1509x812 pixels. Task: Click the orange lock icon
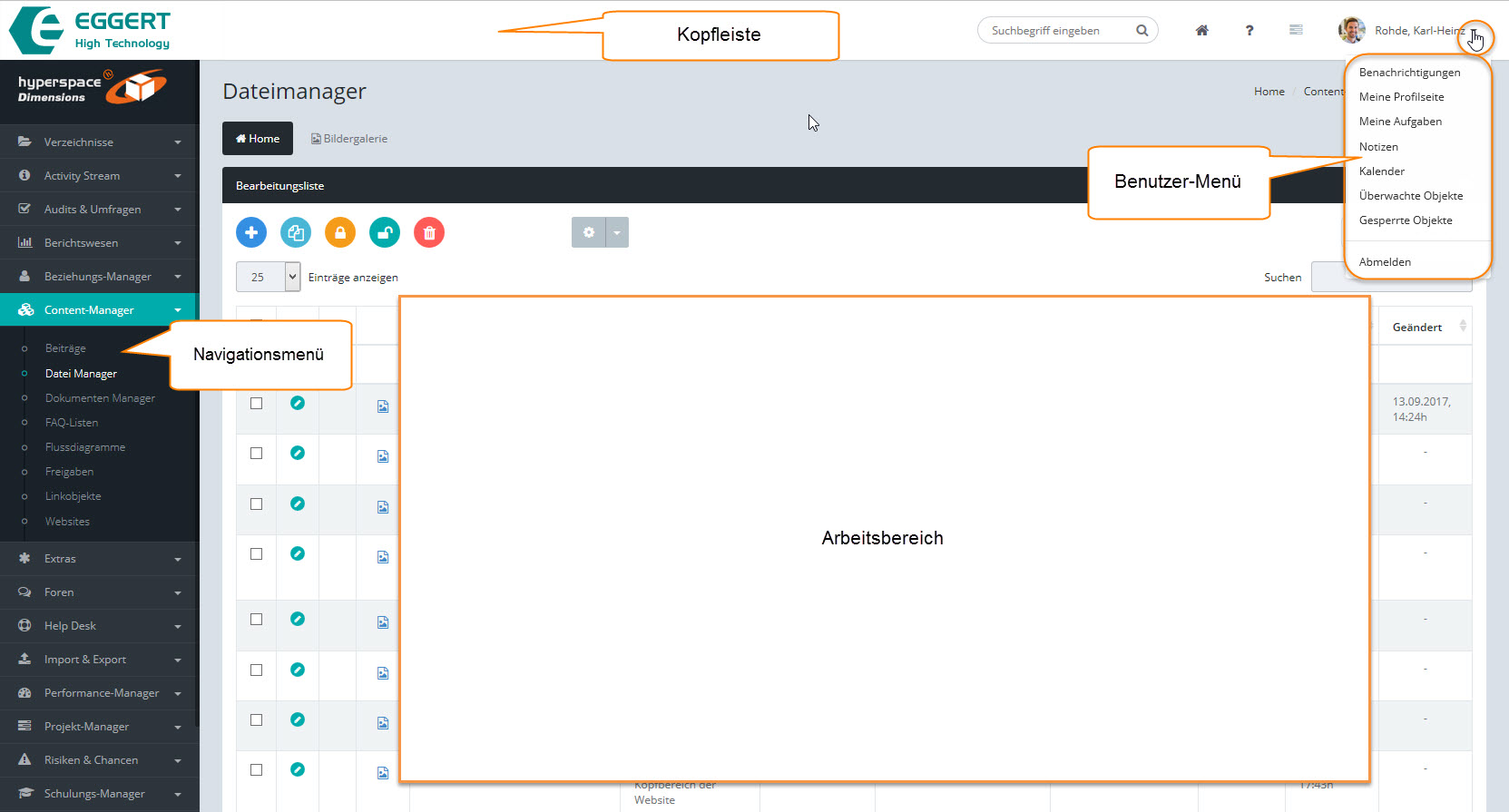click(340, 232)
